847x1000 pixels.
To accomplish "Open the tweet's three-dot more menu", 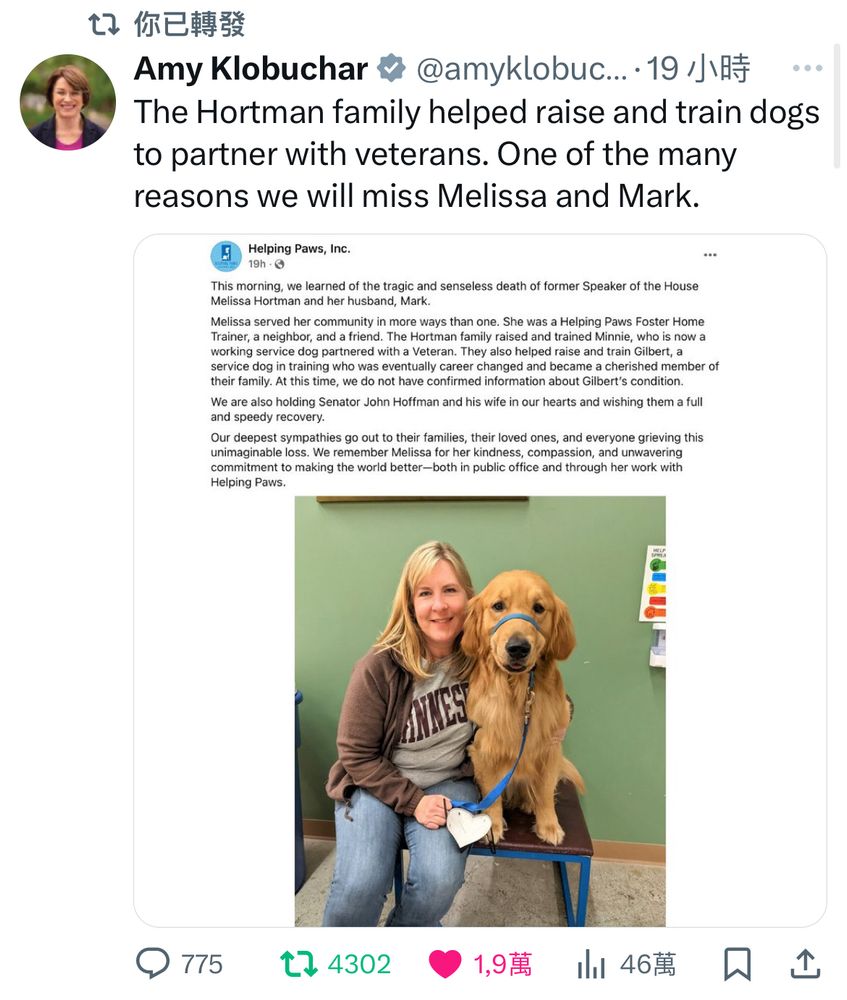I will (x=807, y=68).
